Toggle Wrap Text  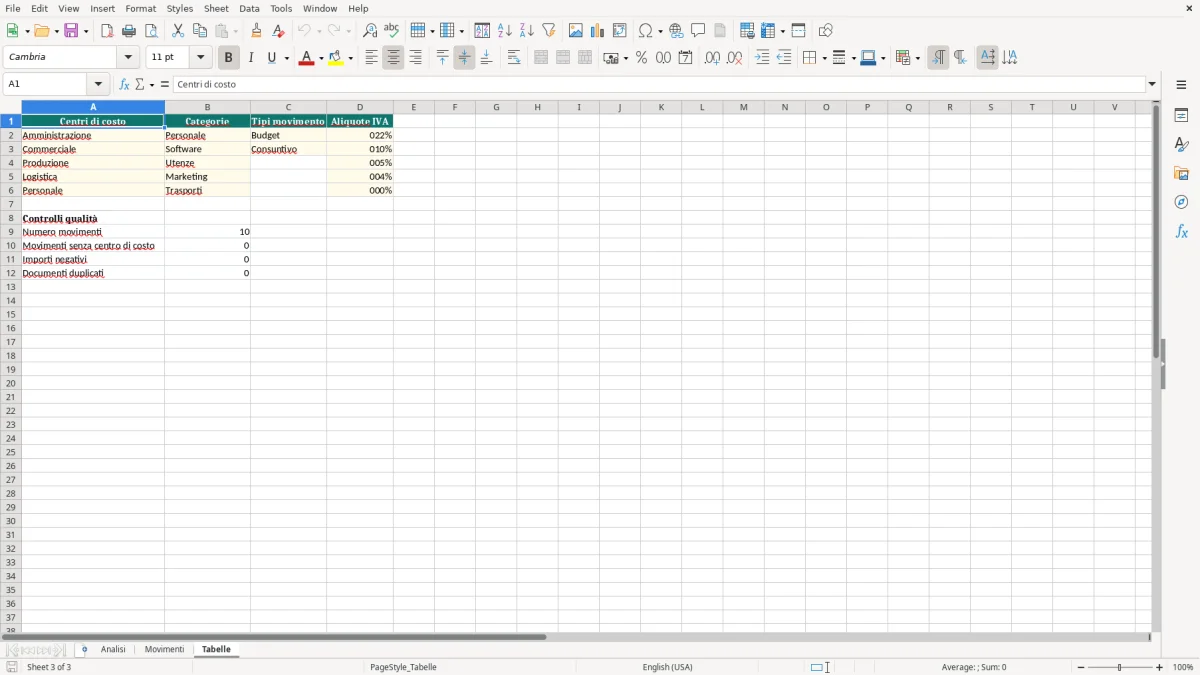pyautogui.click(x=514, y=58)
